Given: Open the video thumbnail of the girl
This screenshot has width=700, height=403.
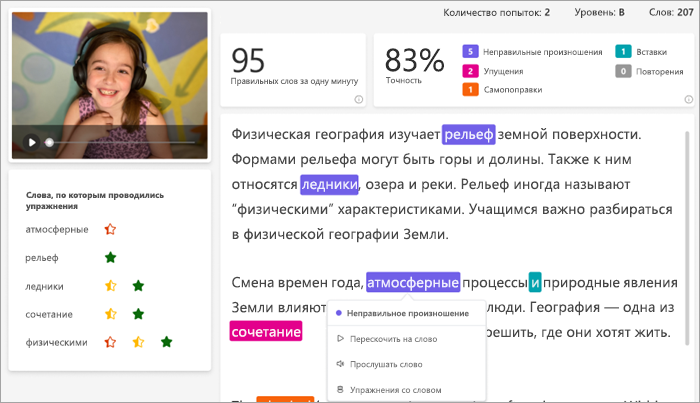Looking at the screenshot, I should (x=110, y=85).
